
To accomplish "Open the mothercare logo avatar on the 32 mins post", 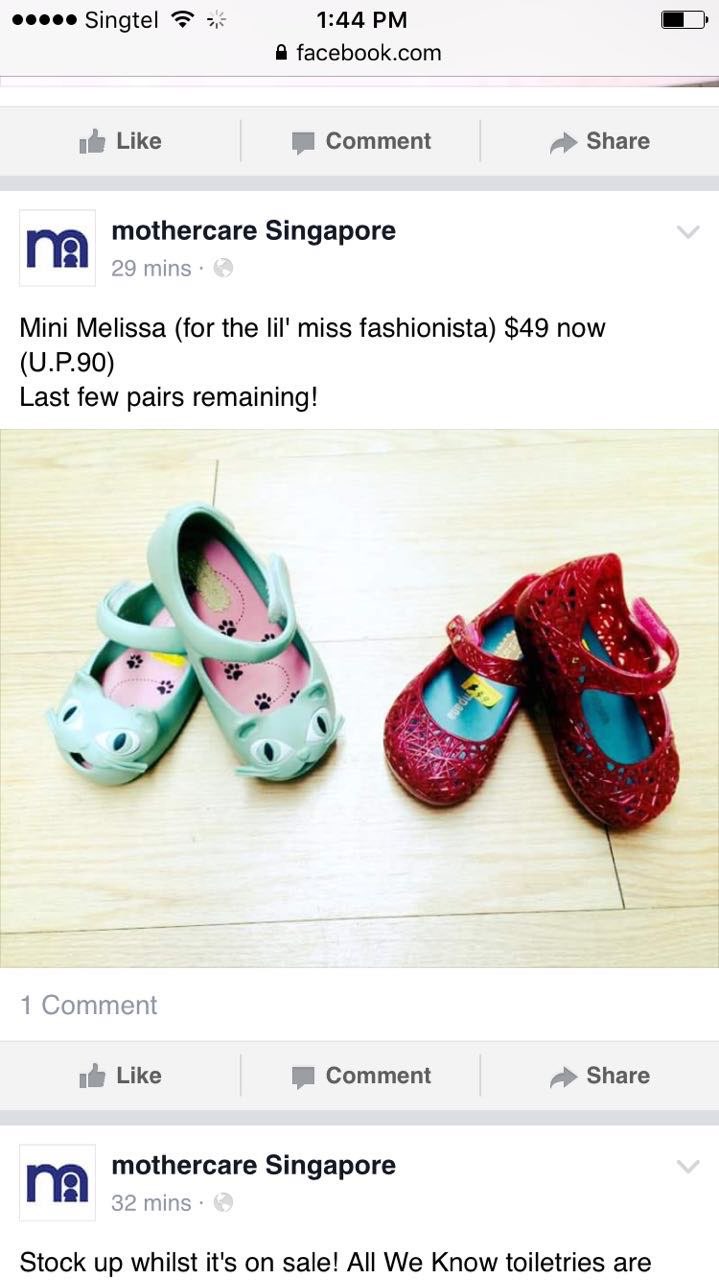I will 57,1182.
